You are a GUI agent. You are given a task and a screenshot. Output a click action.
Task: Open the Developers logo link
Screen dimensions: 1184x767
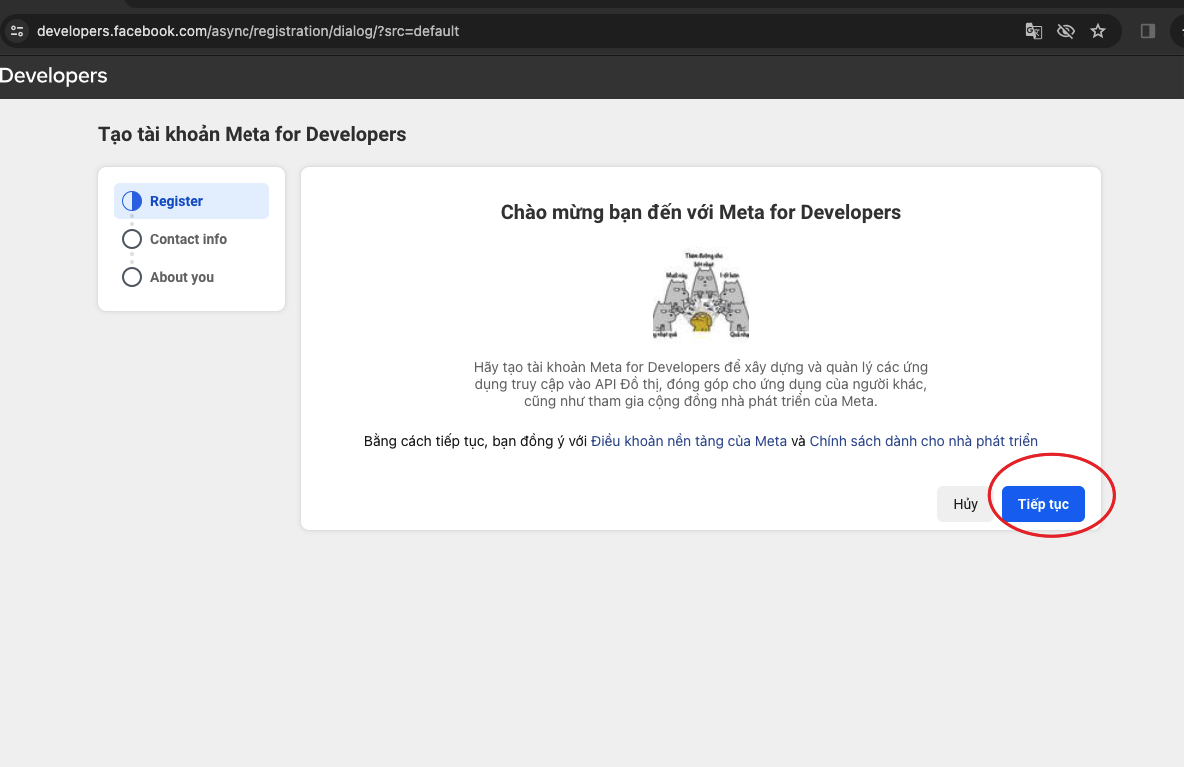(53, 75)
